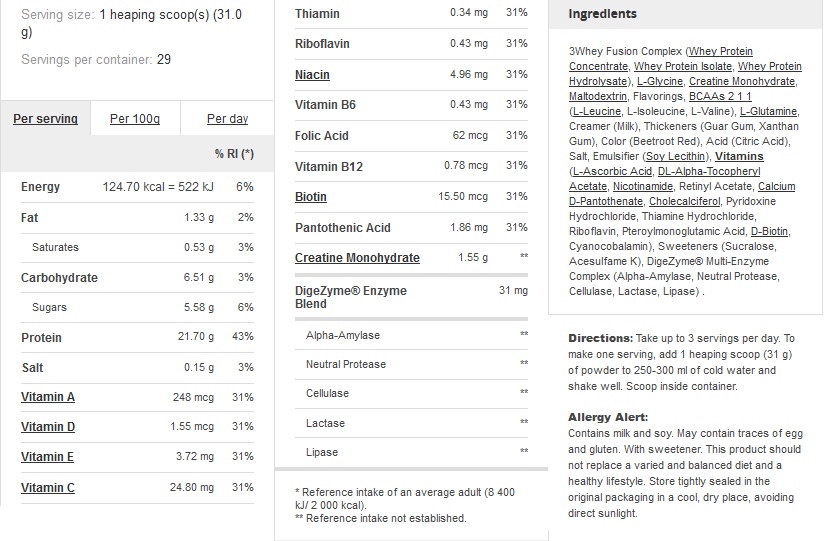Click Creatine Monohydrate in nutrition table
Image resolution: width=824 pixels, height=541 pixels.
tap(357, 258)
